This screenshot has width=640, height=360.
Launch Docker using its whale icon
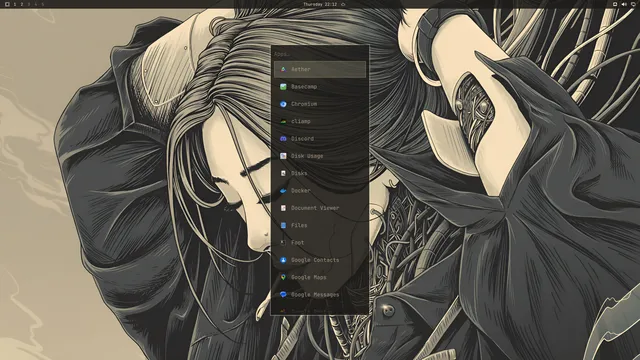click(283, 191)
